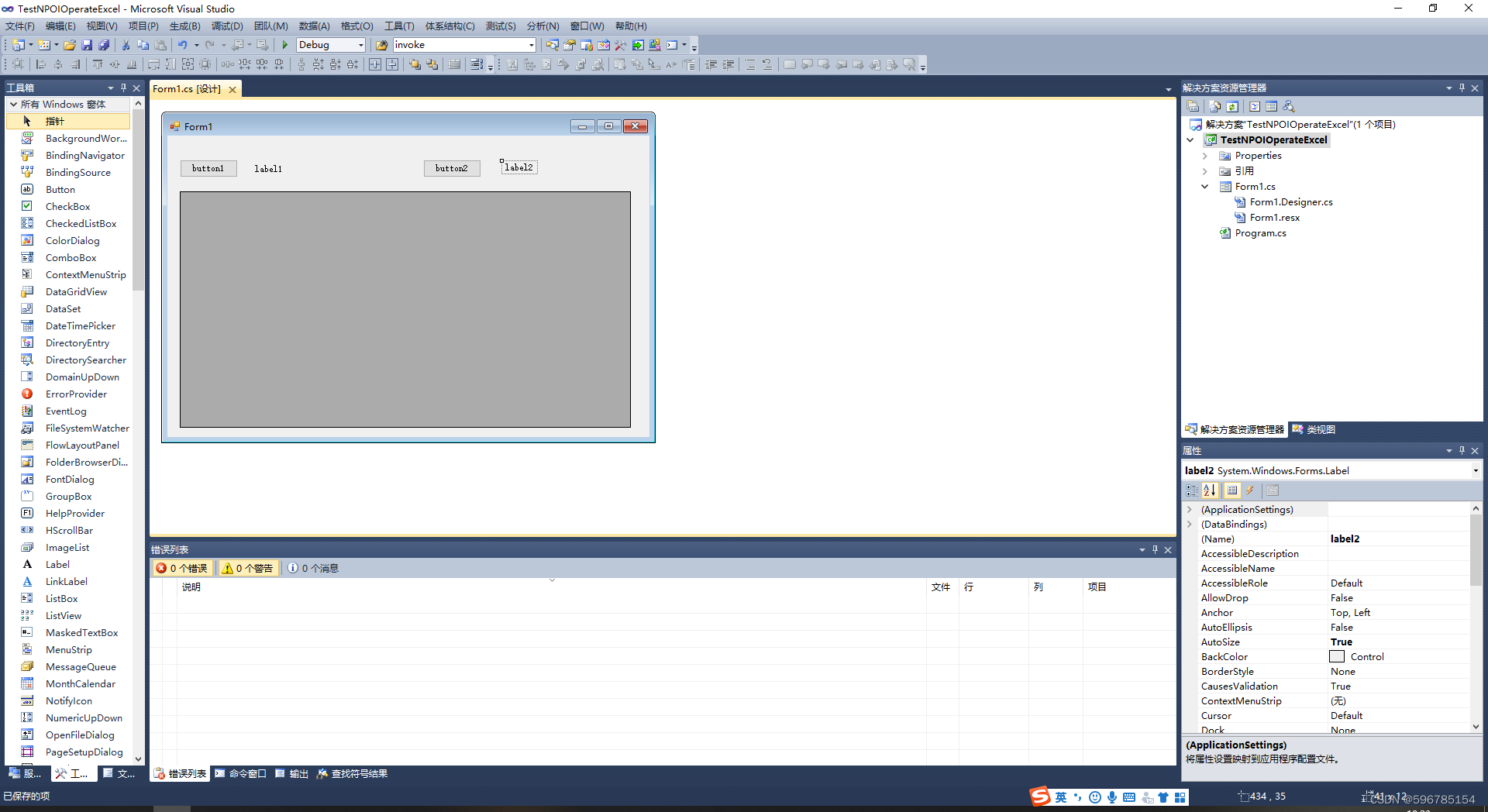1488x812 pixels.
Task: Select button1 on the form designer
Action: pos(208,168)
